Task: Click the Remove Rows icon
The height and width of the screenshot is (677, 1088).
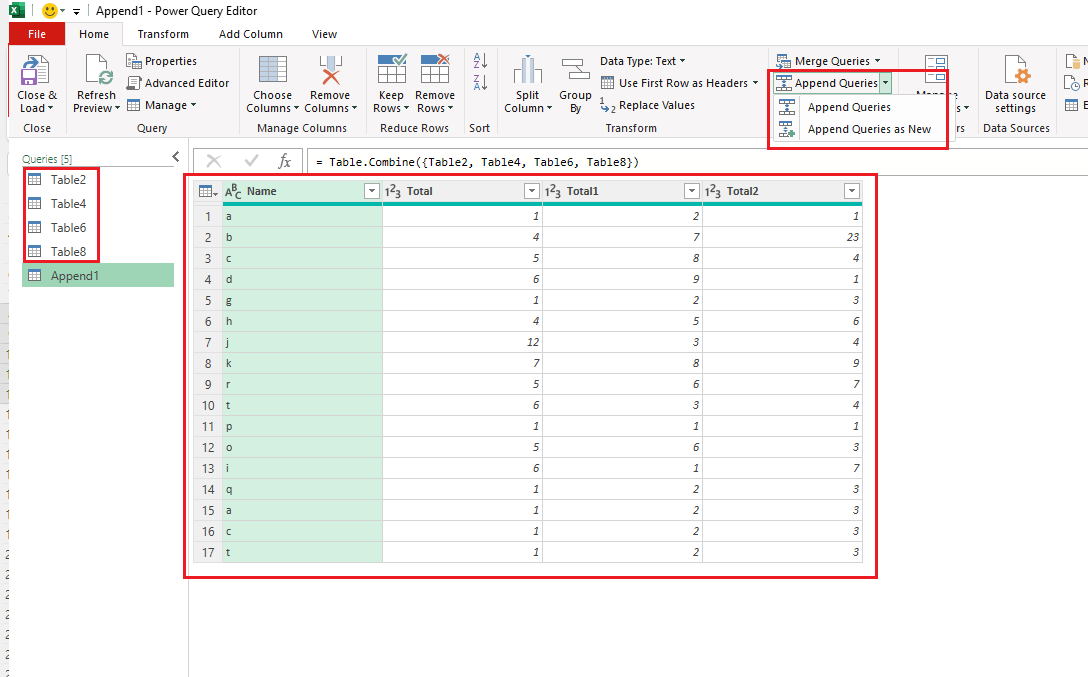Action: [x=435, y=70]
